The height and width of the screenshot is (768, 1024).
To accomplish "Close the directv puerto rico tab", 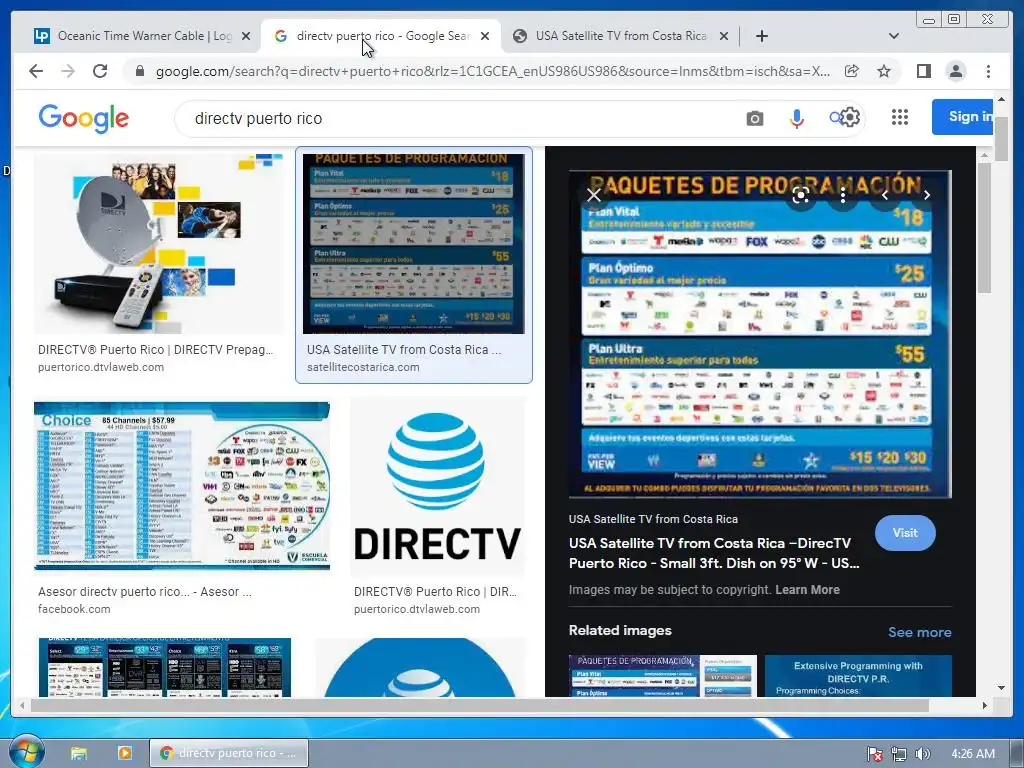I will point(485,36).
